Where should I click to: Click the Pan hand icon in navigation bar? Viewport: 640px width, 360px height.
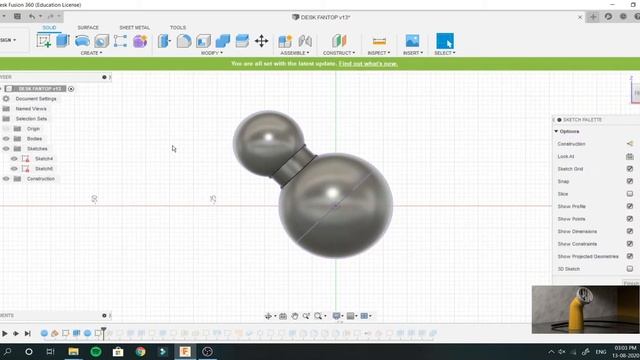pos(294,316)
